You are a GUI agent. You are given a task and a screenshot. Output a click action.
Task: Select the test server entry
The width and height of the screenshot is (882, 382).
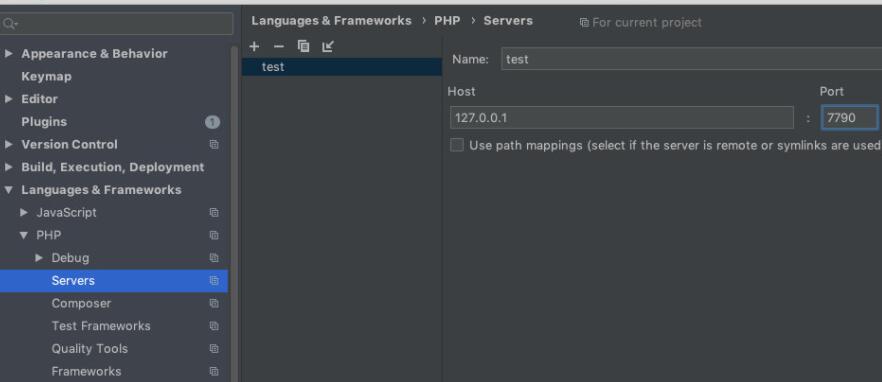pos(342,67)
